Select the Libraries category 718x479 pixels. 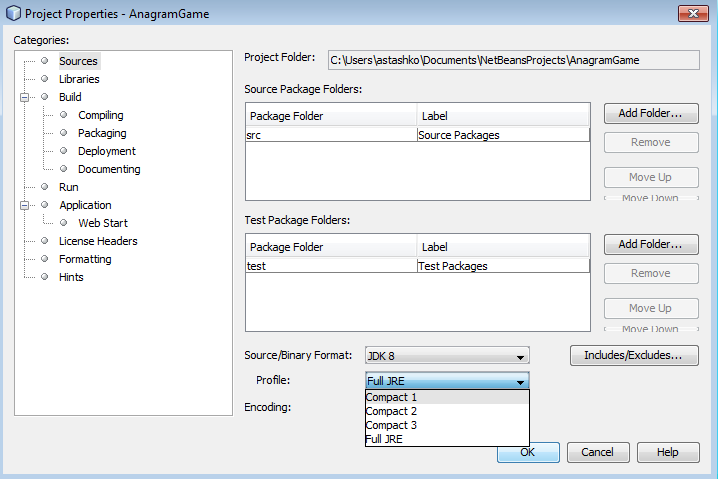point(78,79)
